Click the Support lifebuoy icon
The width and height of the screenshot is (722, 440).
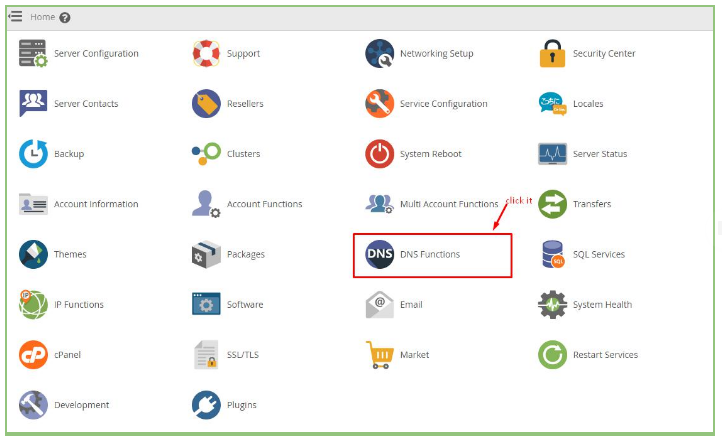[206, 53]
